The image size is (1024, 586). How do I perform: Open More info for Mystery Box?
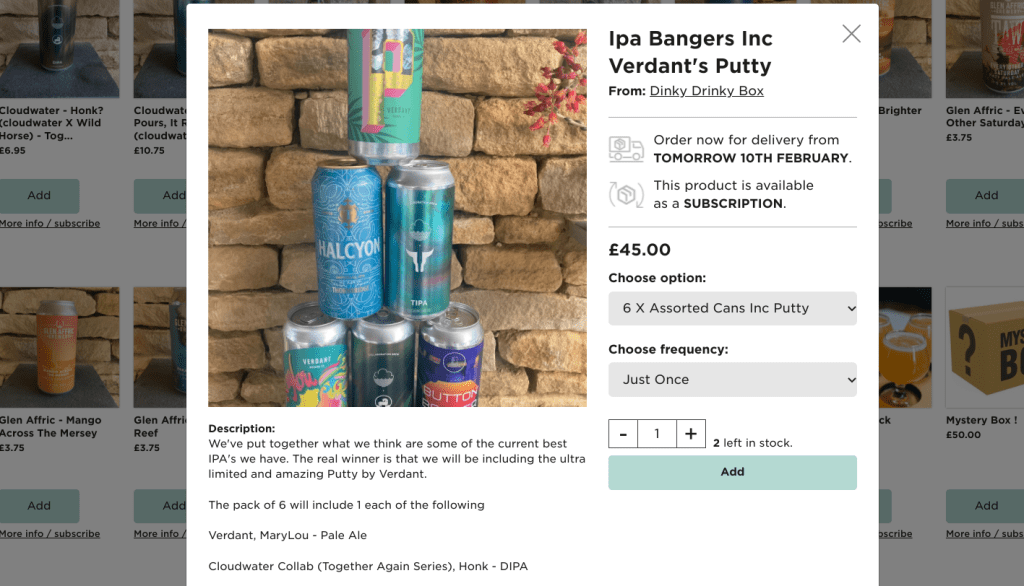click(x=985, y=534)
